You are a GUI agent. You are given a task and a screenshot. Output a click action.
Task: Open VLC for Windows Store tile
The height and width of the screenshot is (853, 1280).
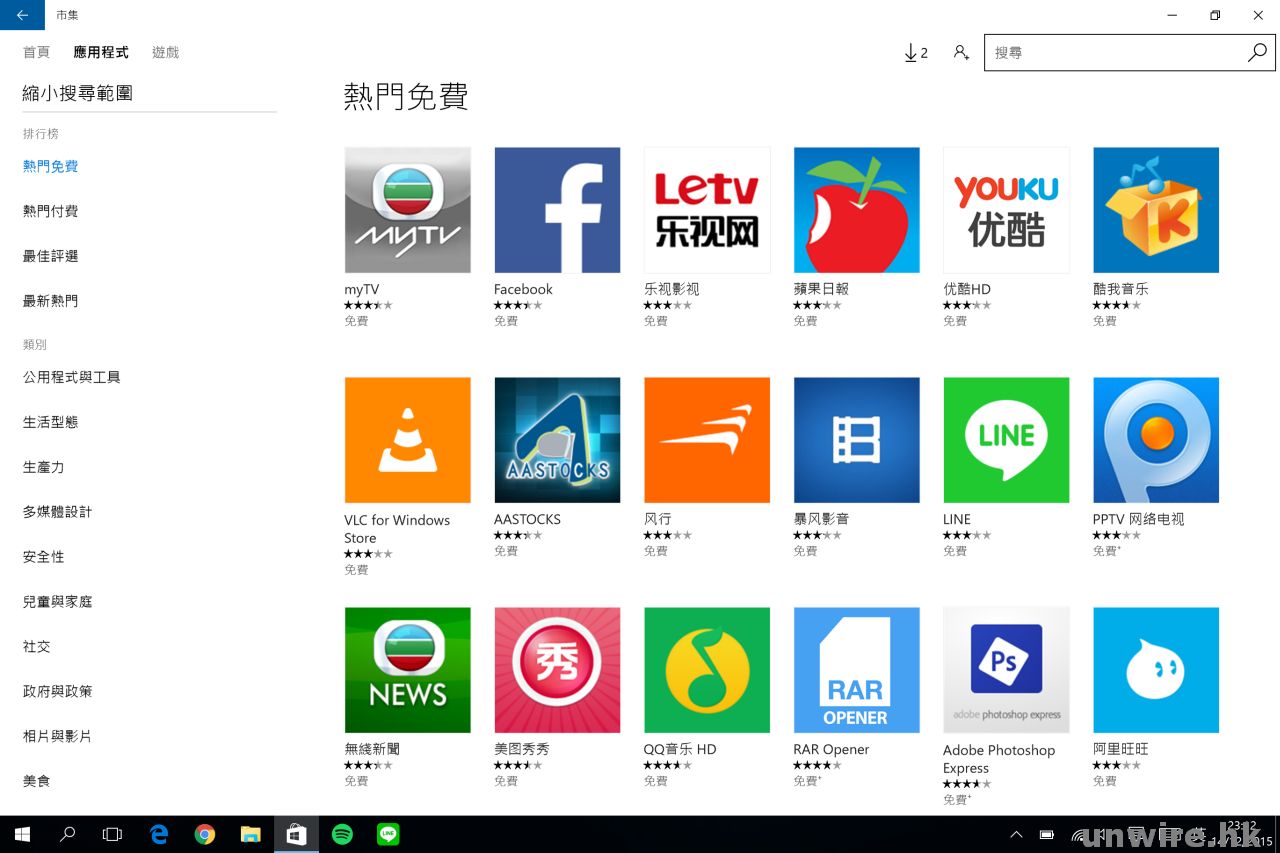(407, 440)
